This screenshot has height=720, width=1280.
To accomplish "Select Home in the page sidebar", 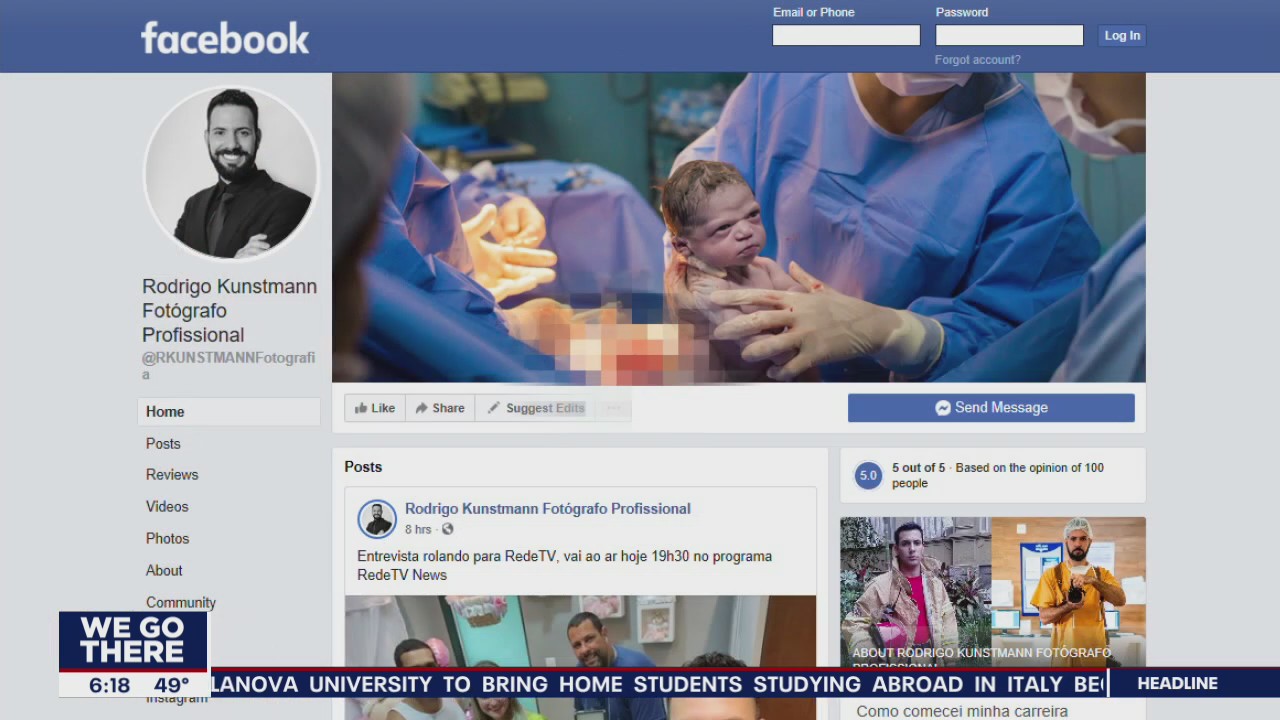I will (x=165, y=412).
